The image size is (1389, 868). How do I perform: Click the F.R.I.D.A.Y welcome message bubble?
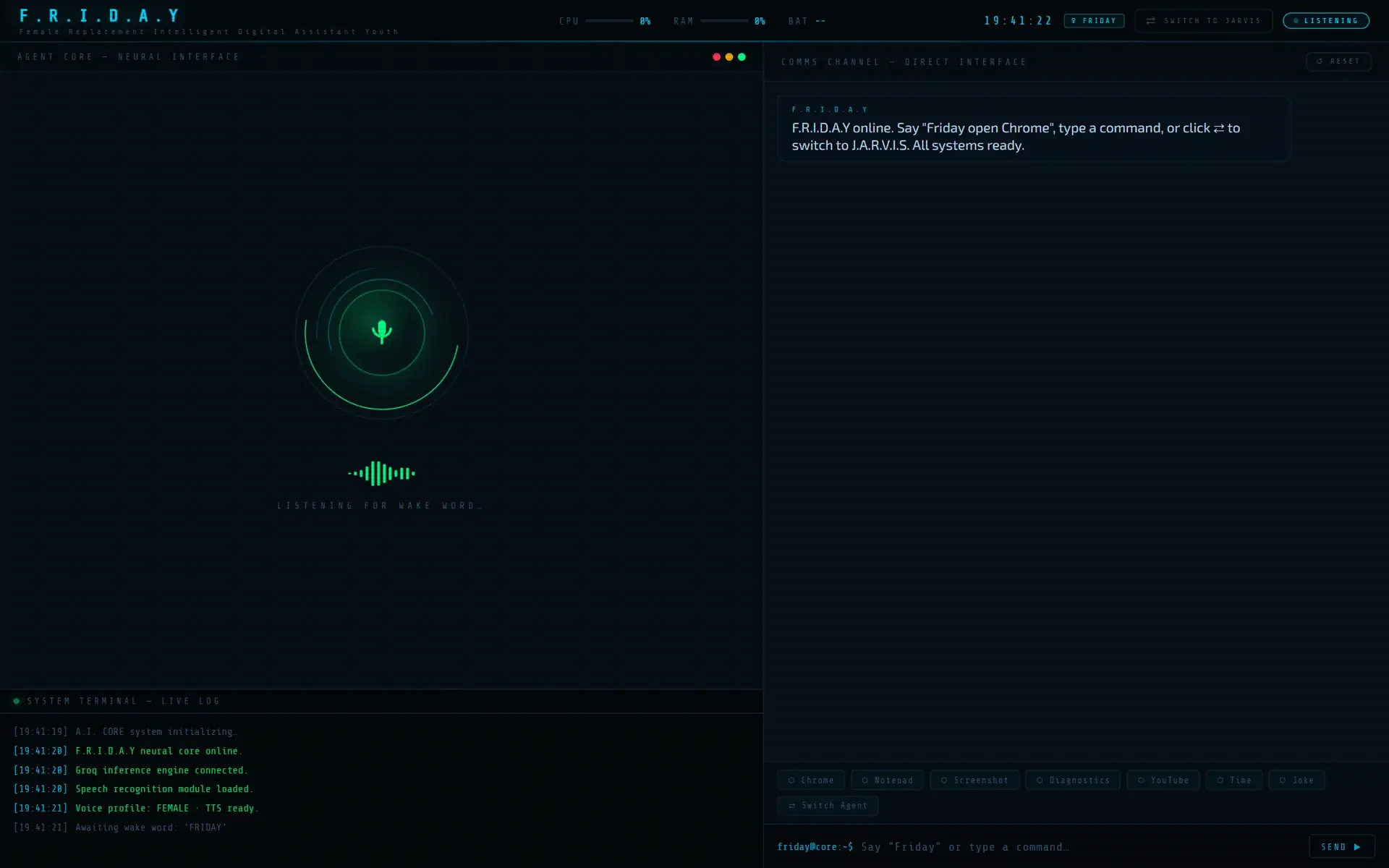point(1034,129)
